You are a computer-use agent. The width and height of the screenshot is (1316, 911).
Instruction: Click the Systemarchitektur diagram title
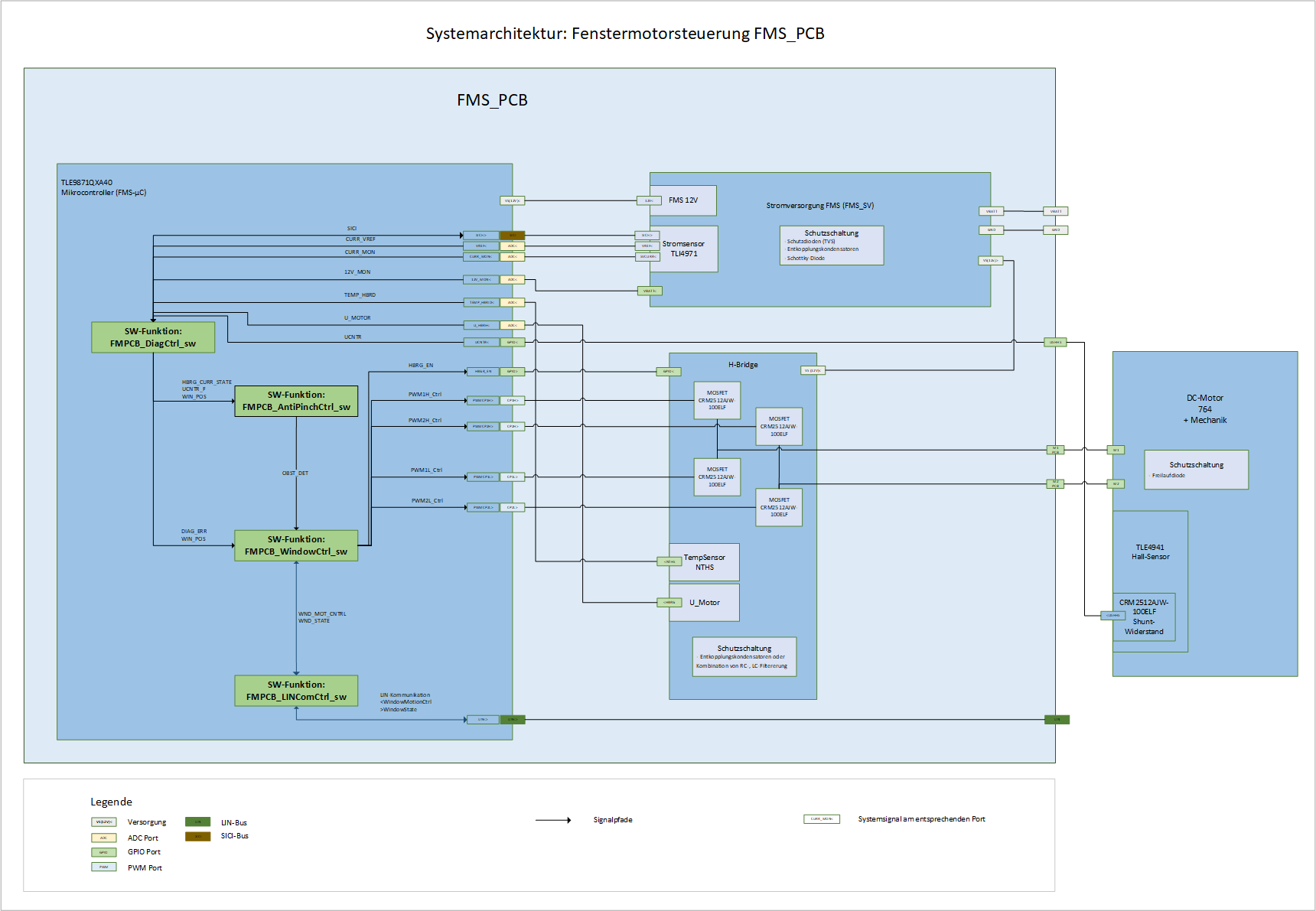(x=625, y=34)
